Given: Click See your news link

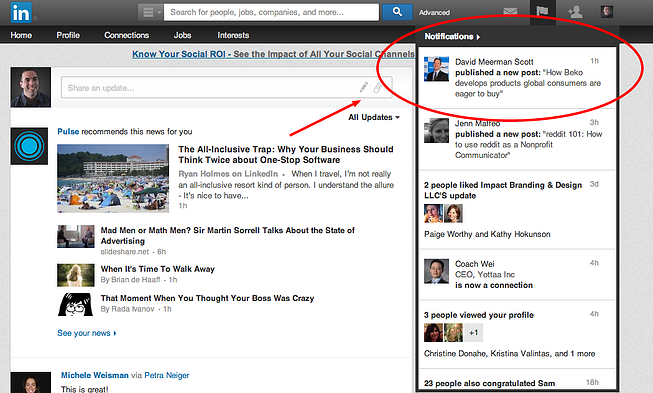Looking at the screenshot, I should click(x=87, y=333).
